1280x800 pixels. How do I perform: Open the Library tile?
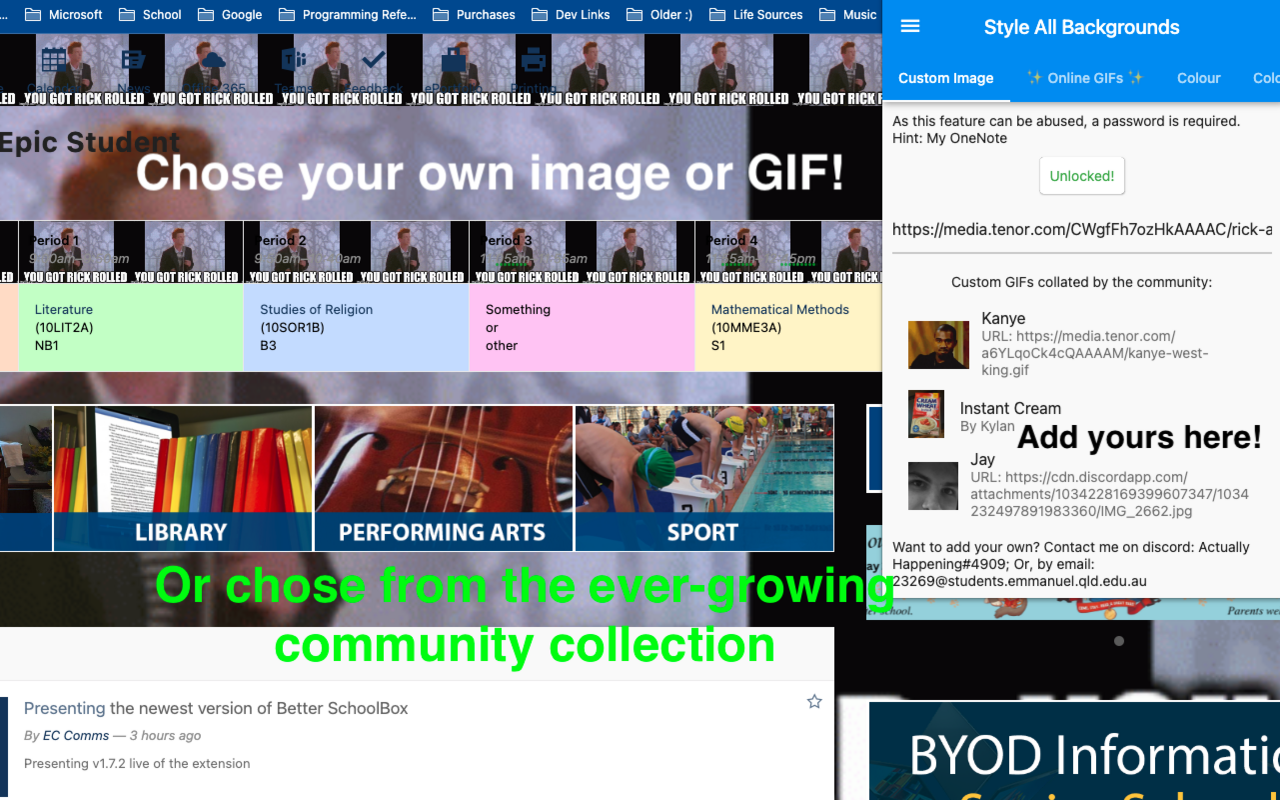(182, 478)
